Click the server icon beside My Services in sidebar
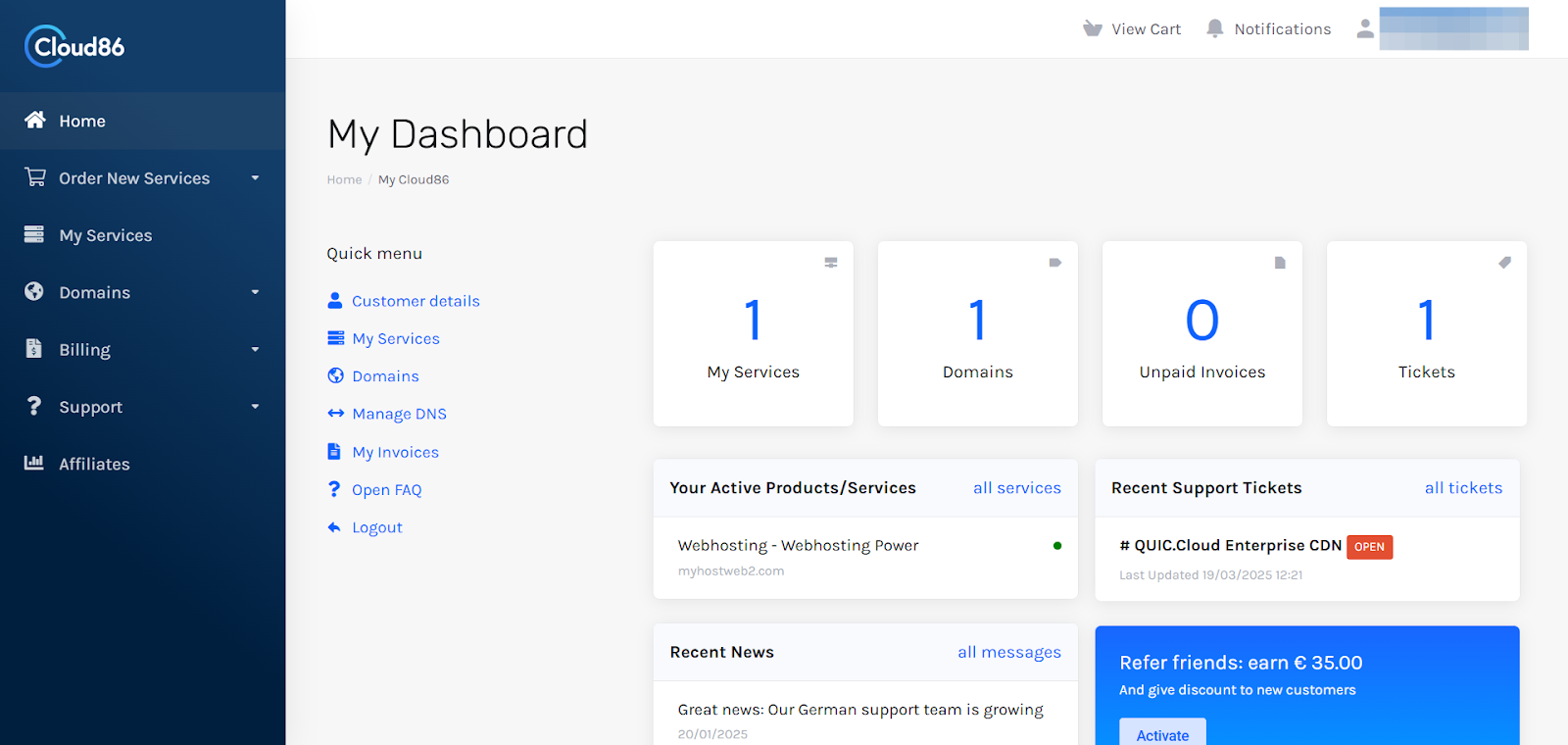The height and width of the screenshot is (745, 1568). 34,234
